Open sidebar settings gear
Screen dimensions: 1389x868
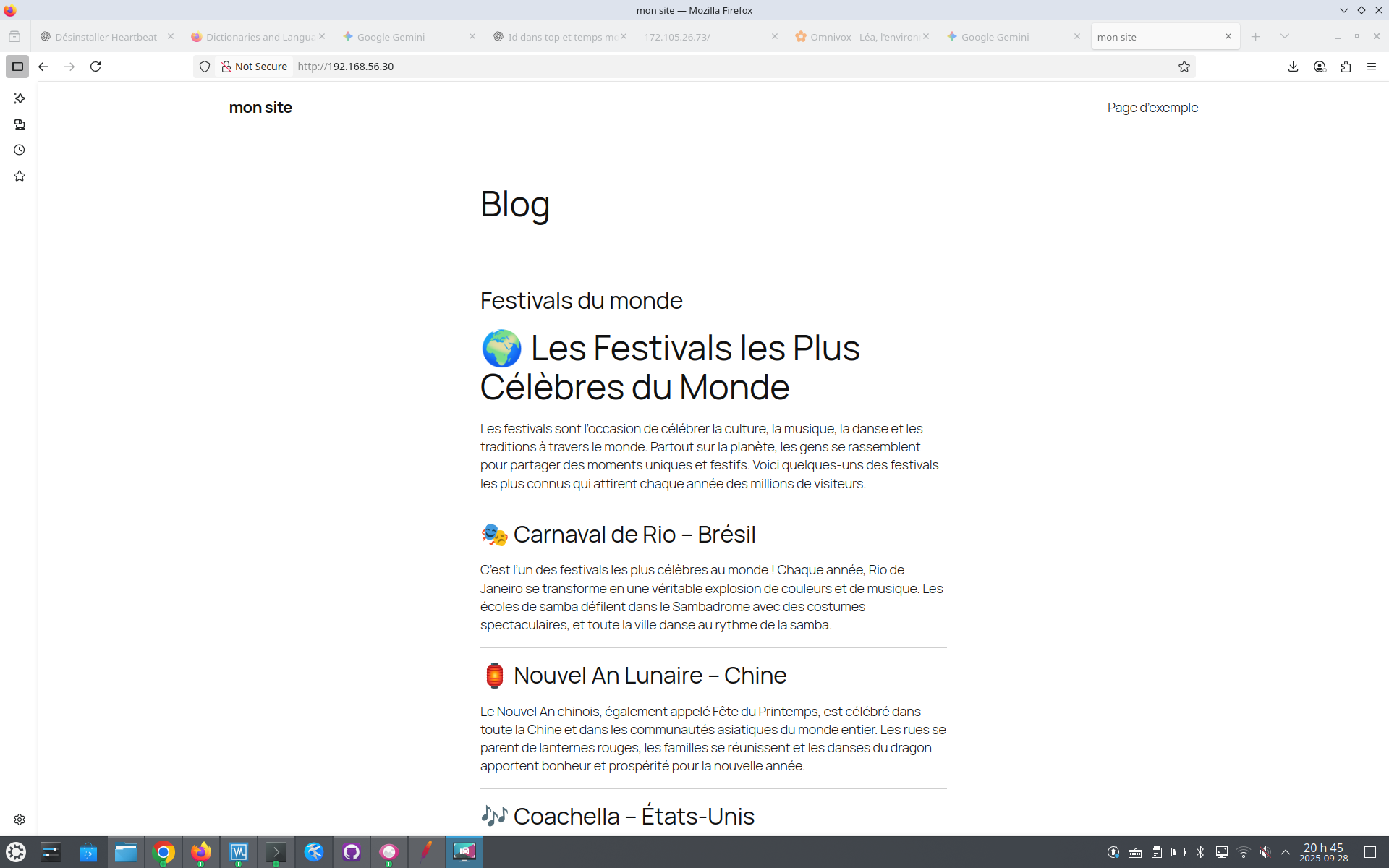[x=20, y=820]
